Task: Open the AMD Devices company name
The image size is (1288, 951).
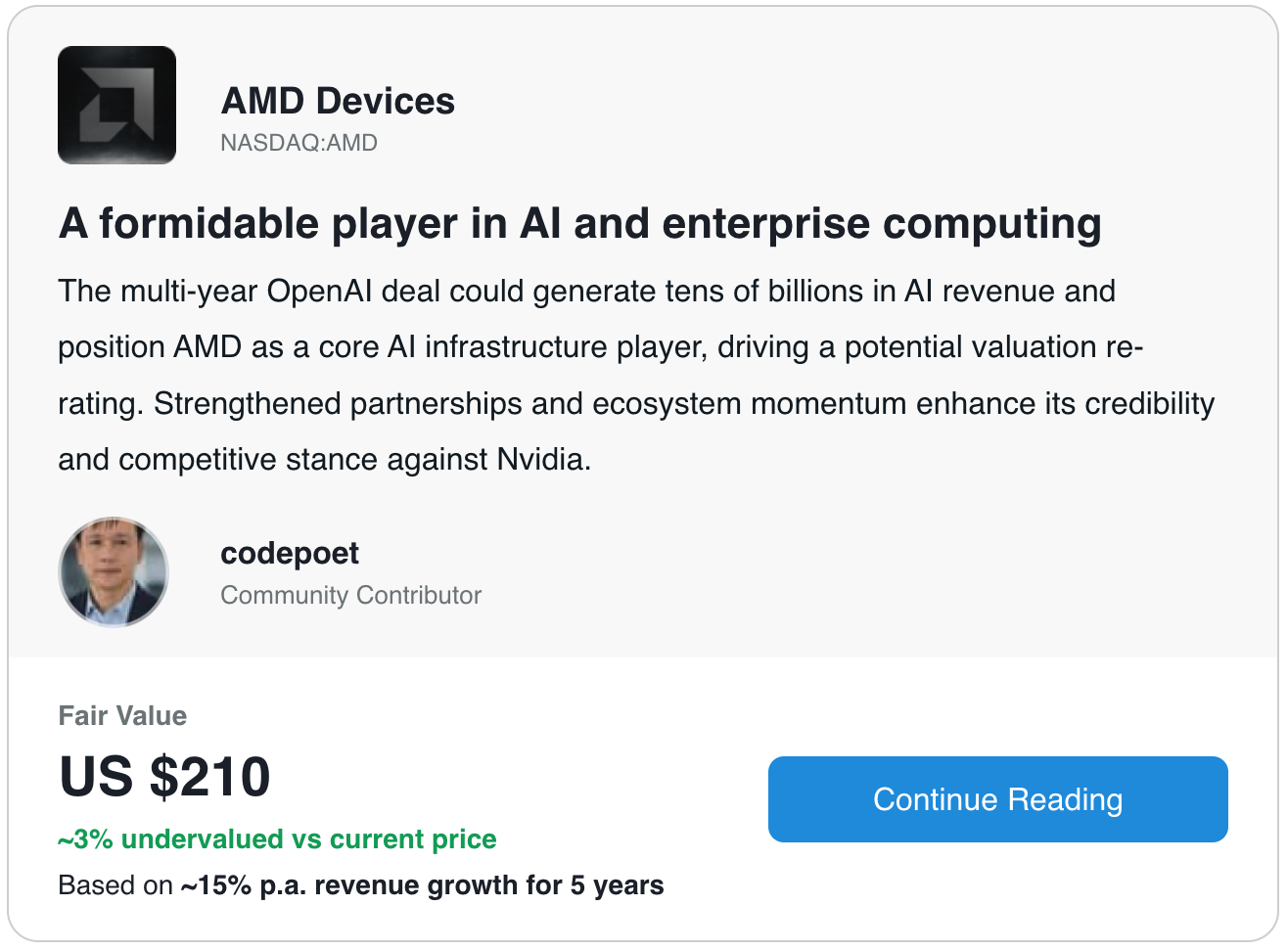Action: (338, 101)
